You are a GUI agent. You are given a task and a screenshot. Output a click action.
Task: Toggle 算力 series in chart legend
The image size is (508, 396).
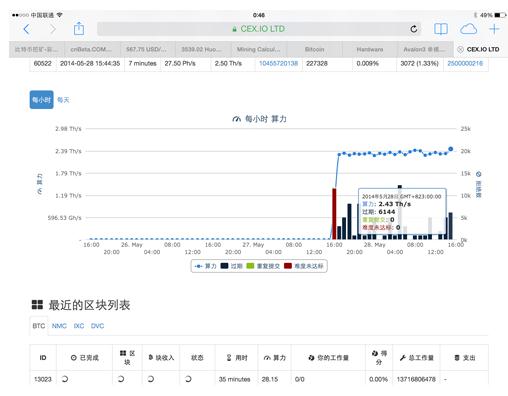coord(206,266)
